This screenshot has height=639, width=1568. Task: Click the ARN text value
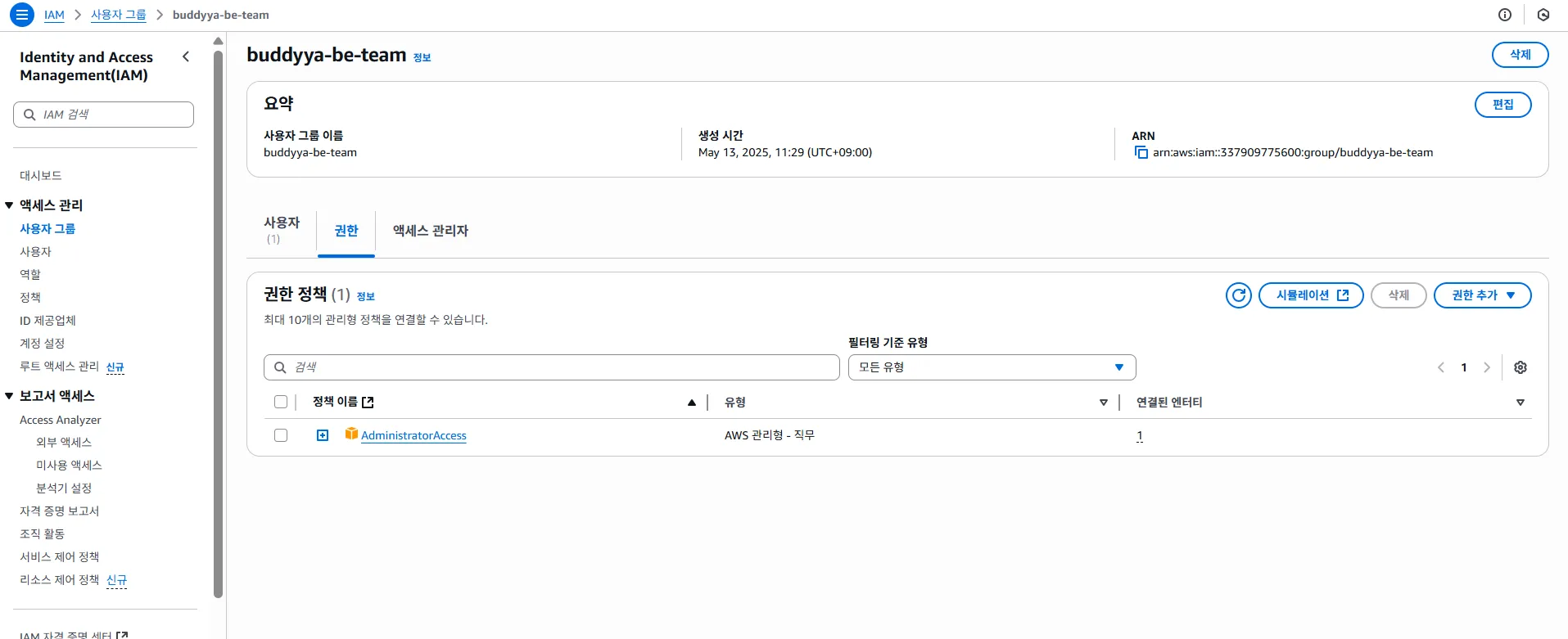tap(1293, 152)
